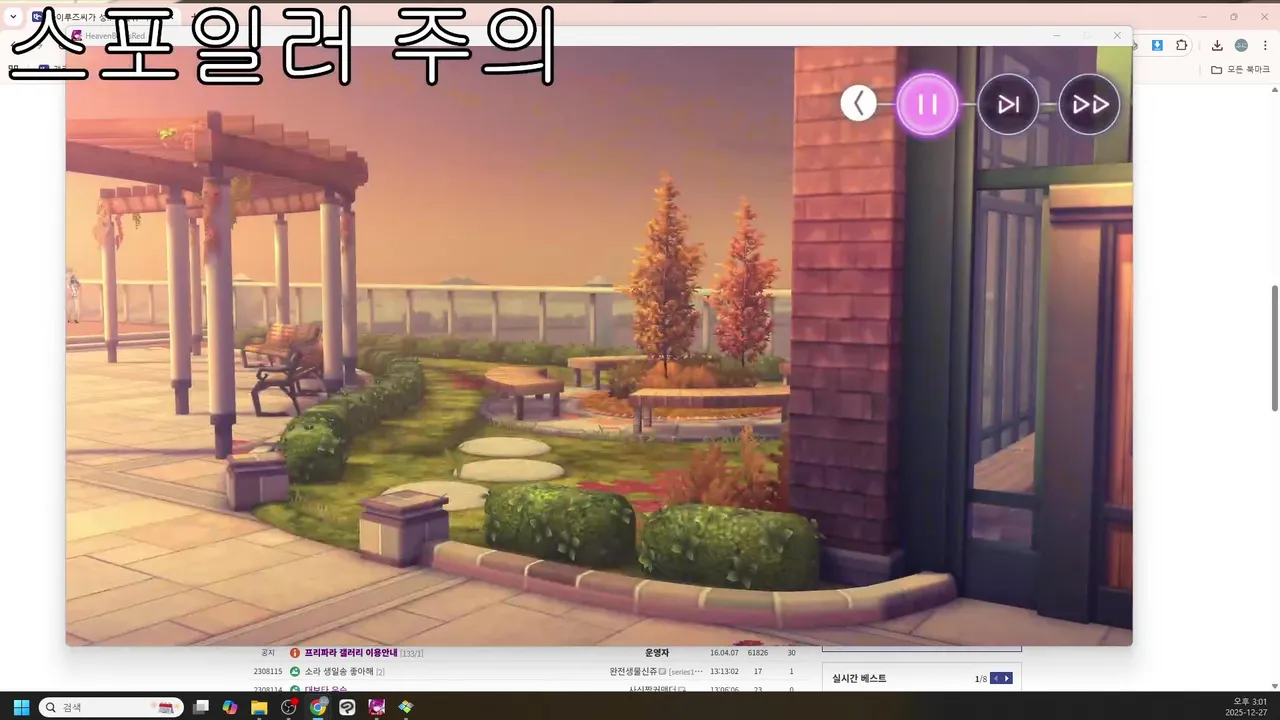Go to previous page of 실시간 베스트

pyautogui.click(x=995, y=678)
